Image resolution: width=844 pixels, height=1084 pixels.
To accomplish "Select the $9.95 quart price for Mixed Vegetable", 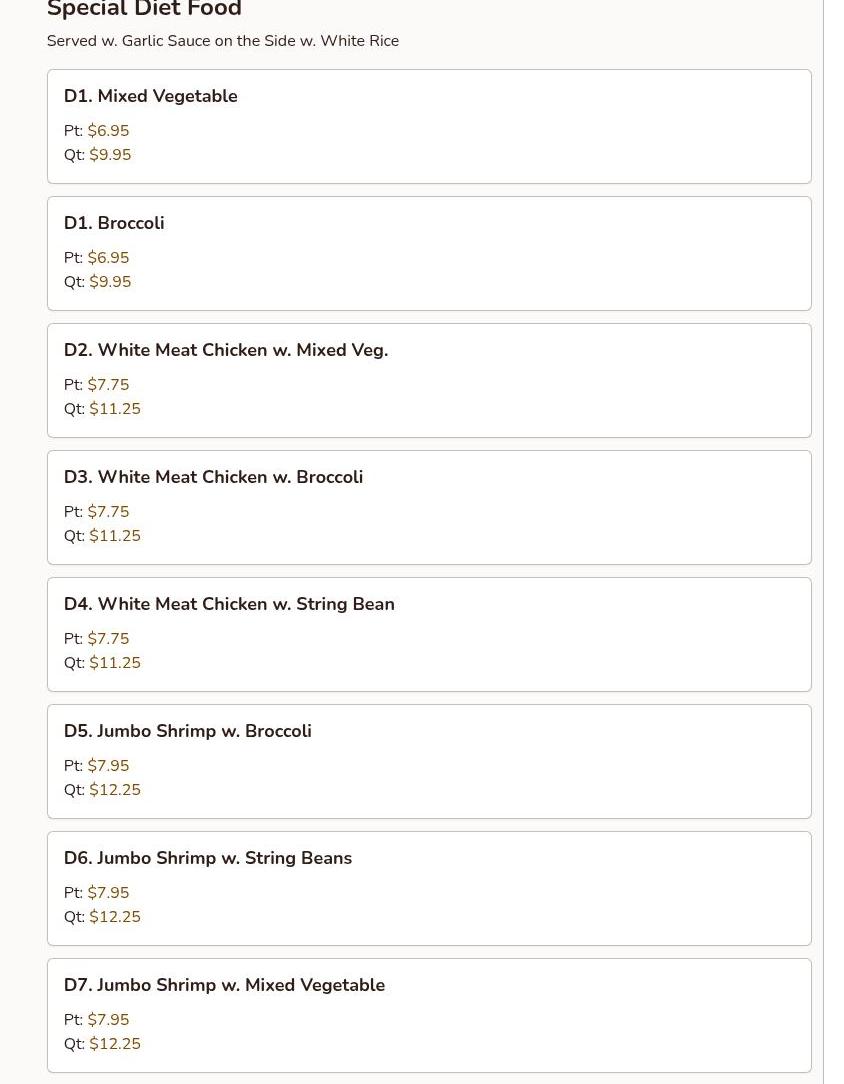I will point(110,155).
